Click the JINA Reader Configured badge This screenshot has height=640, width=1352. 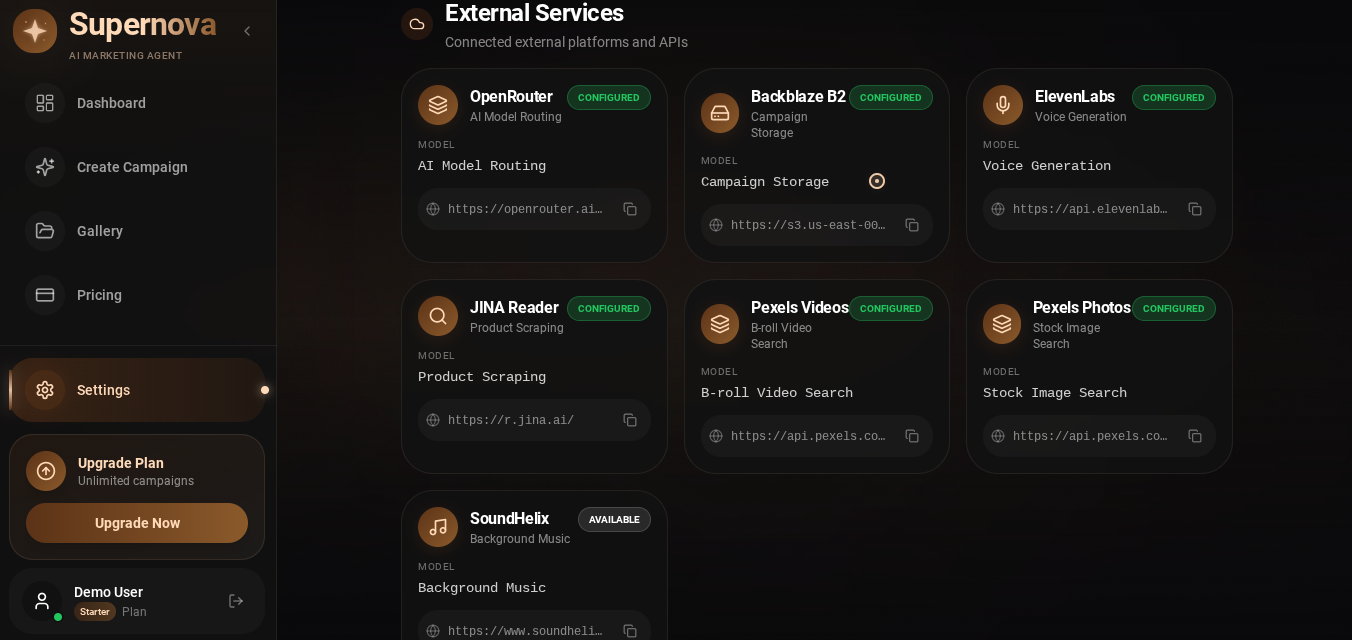[x=609, y=308]
